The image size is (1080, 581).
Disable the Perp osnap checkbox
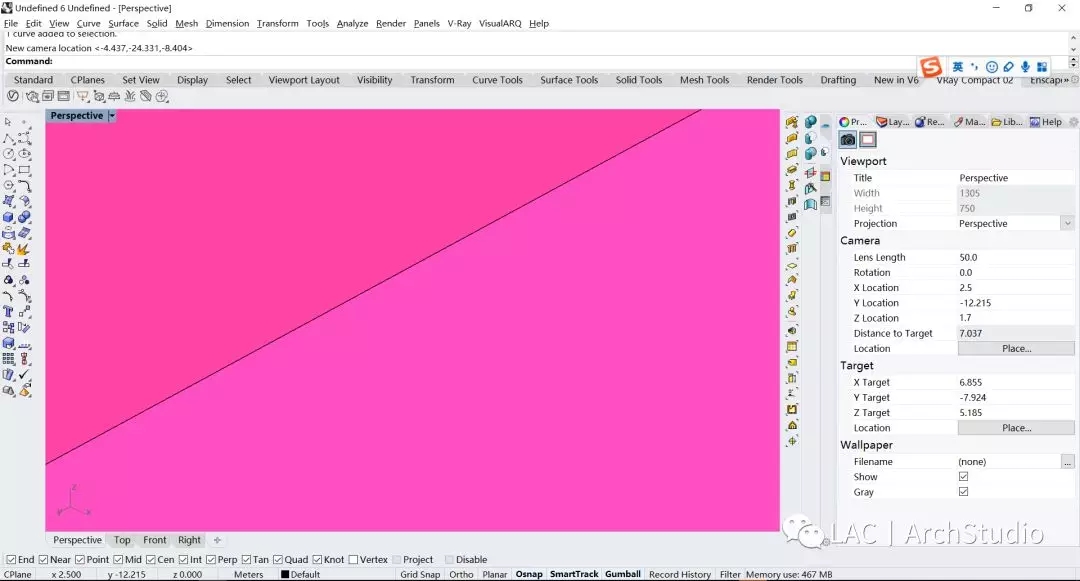[x=211, y=560]
